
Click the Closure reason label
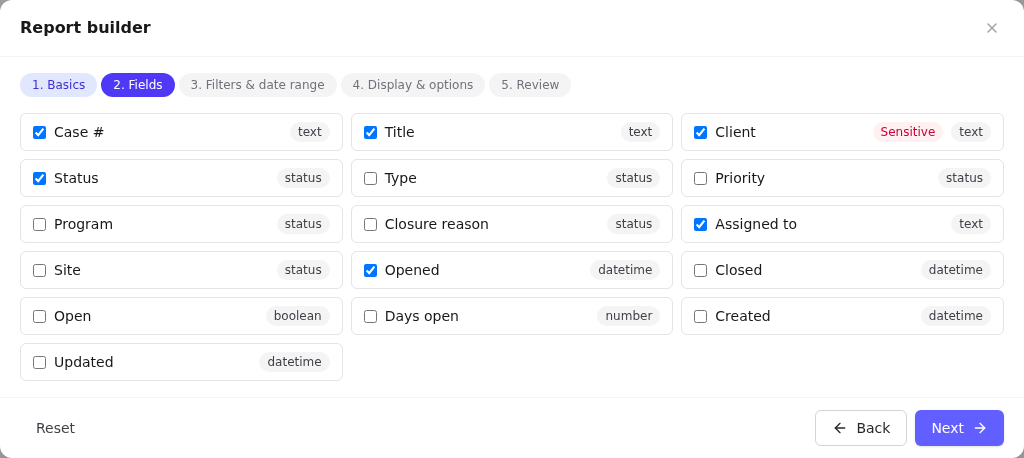click(436, 225)
